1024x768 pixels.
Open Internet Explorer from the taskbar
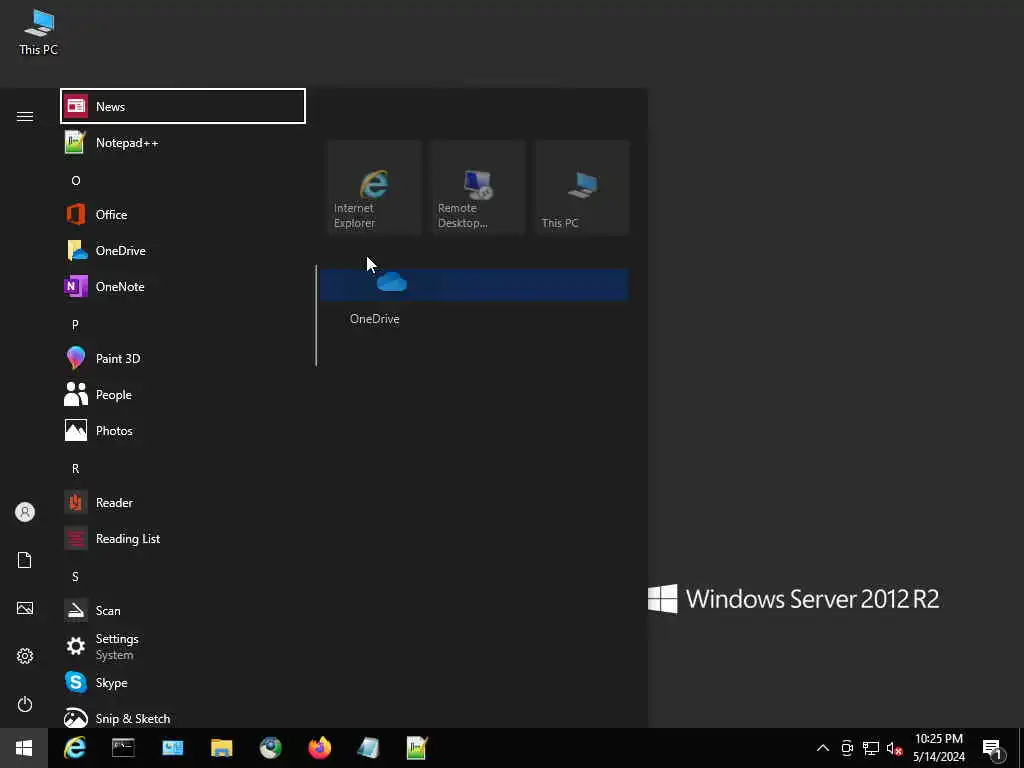click(74, 748)
